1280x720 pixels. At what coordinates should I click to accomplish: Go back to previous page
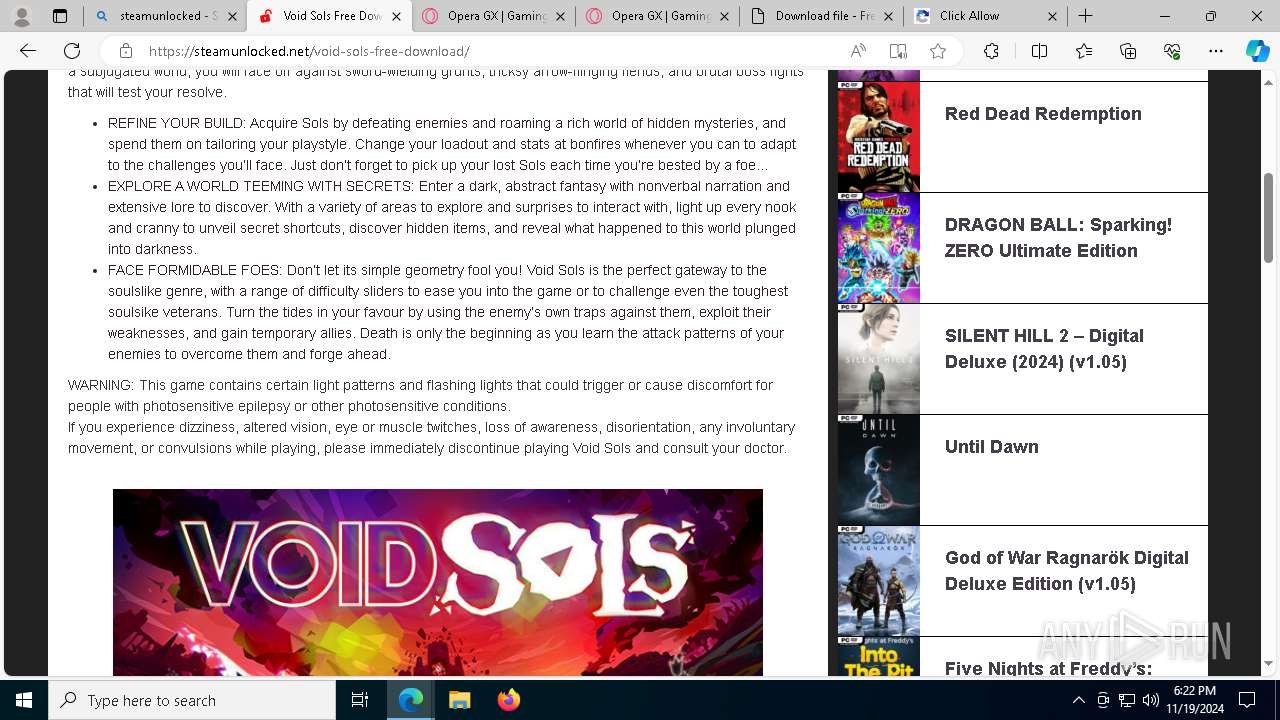(x=28, y=51)
